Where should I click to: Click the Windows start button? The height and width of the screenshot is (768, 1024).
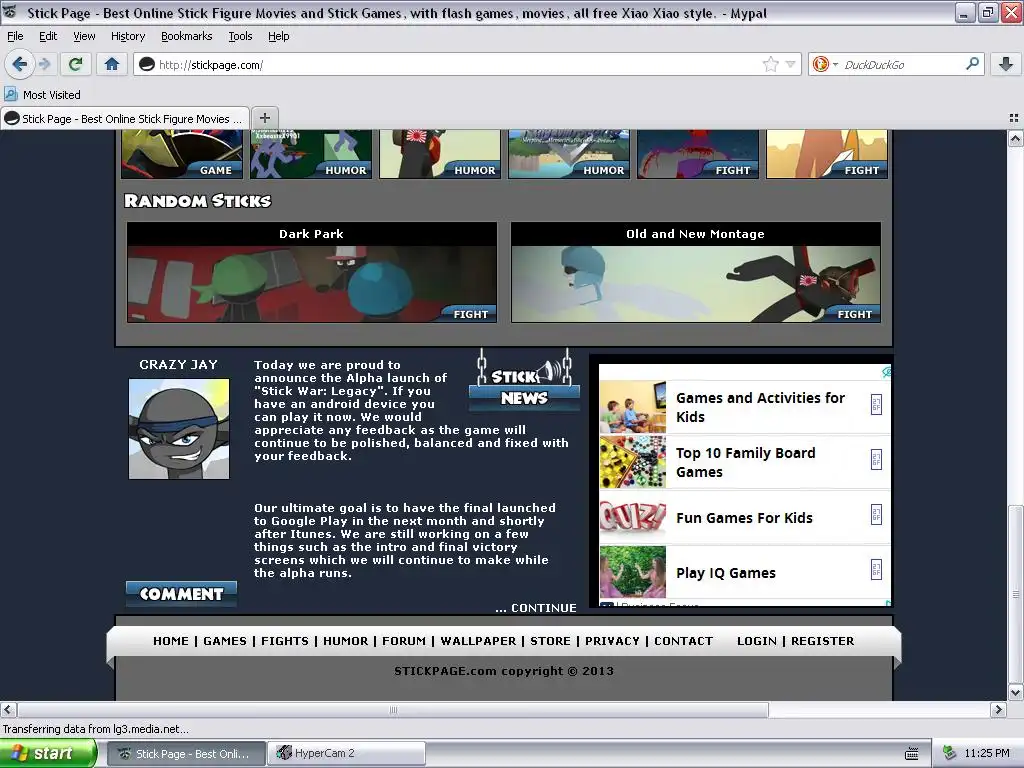(x=48, y=753)
